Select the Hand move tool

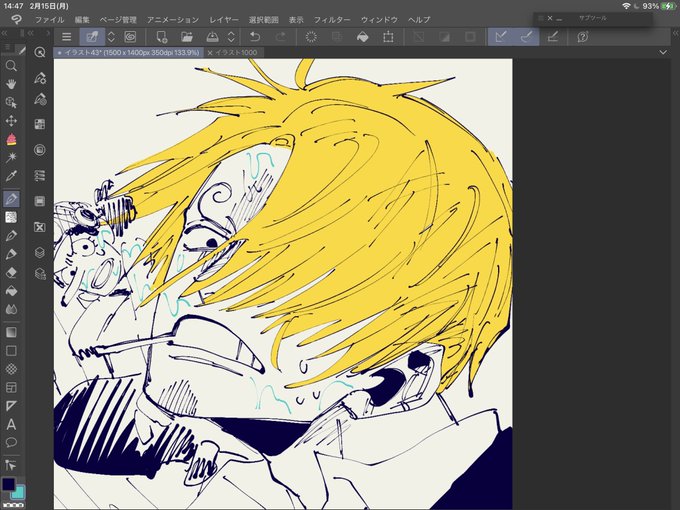coord(11,84)
